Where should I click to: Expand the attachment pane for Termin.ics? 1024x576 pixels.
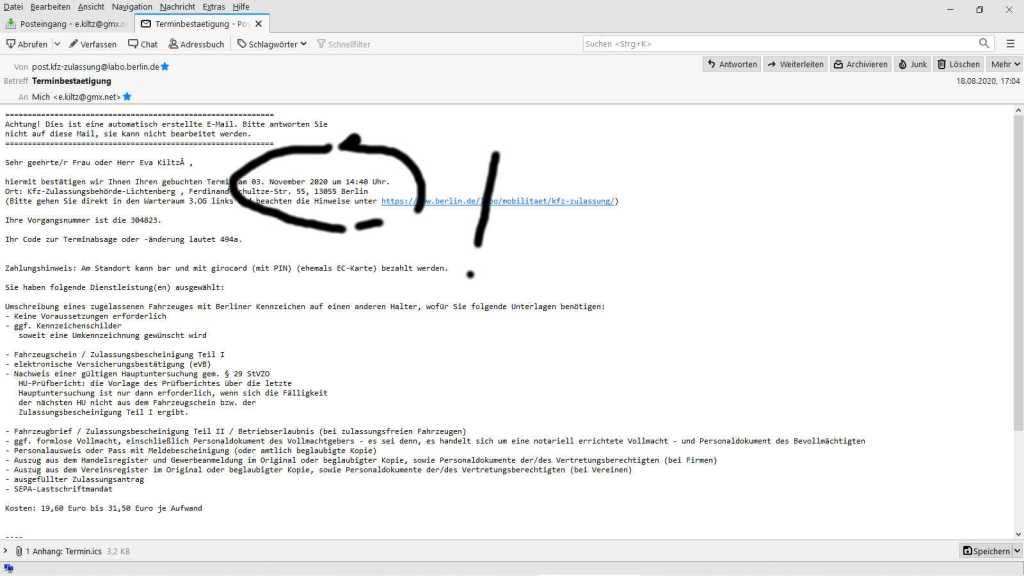(6, 551)
